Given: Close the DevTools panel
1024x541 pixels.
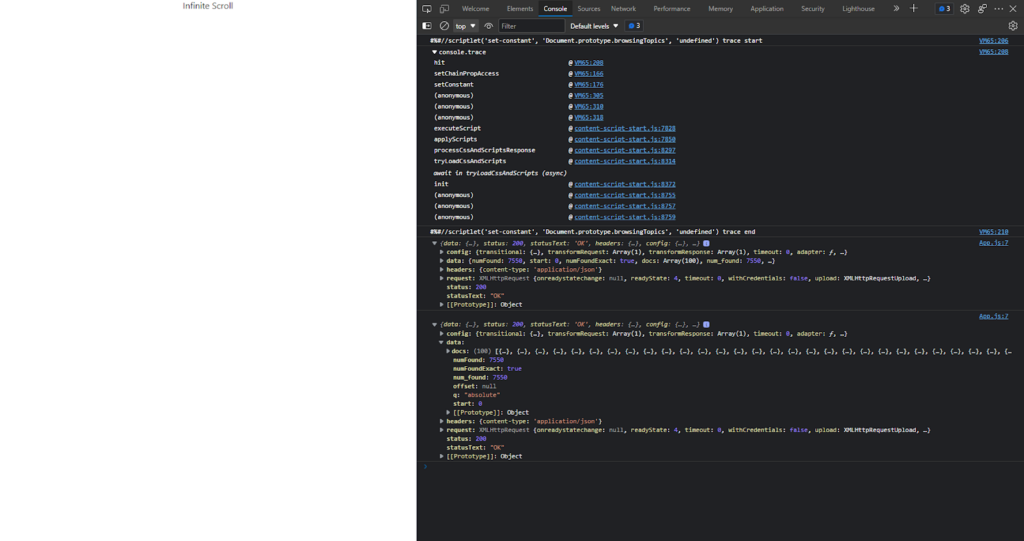Looking at the screenshot, I should coord(1014,8).
